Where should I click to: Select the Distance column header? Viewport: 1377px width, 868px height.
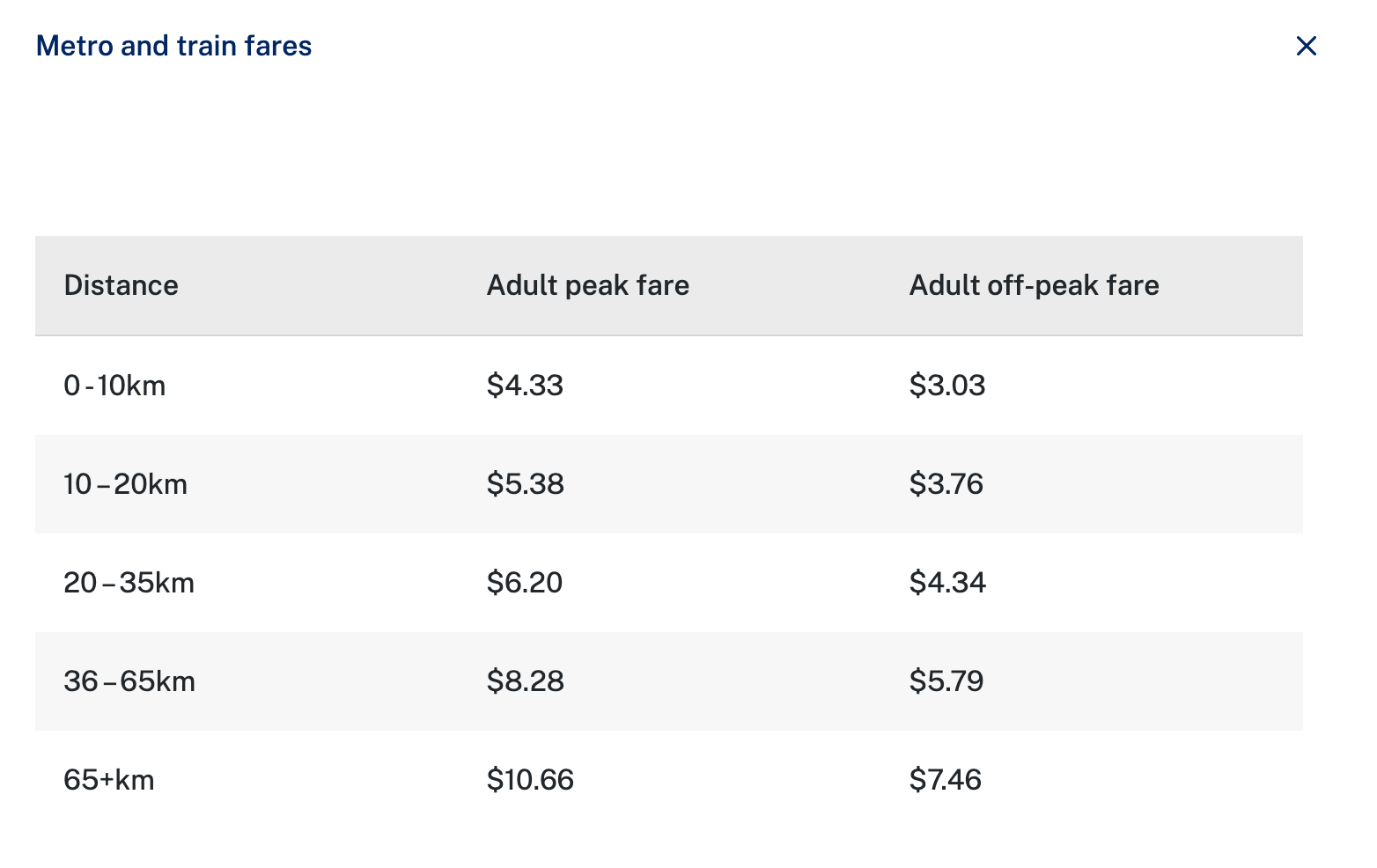tap(121, 285)
